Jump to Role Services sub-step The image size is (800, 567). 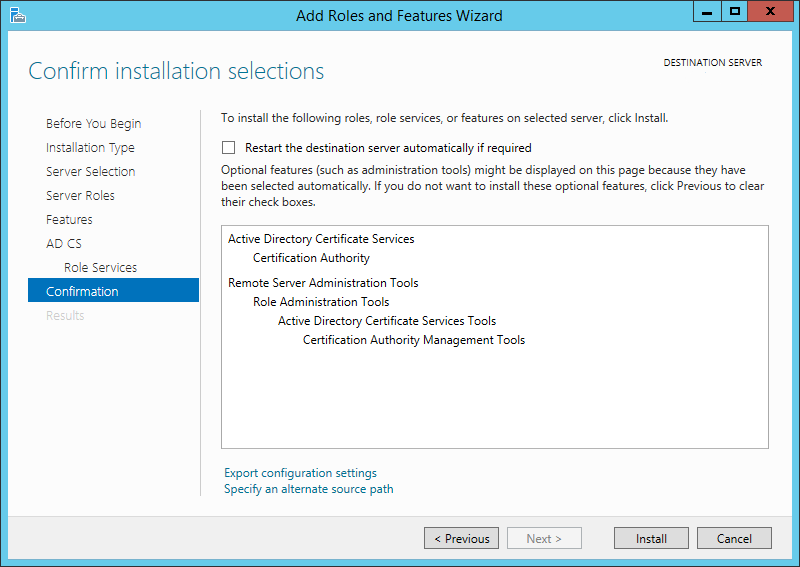(100, 268)
